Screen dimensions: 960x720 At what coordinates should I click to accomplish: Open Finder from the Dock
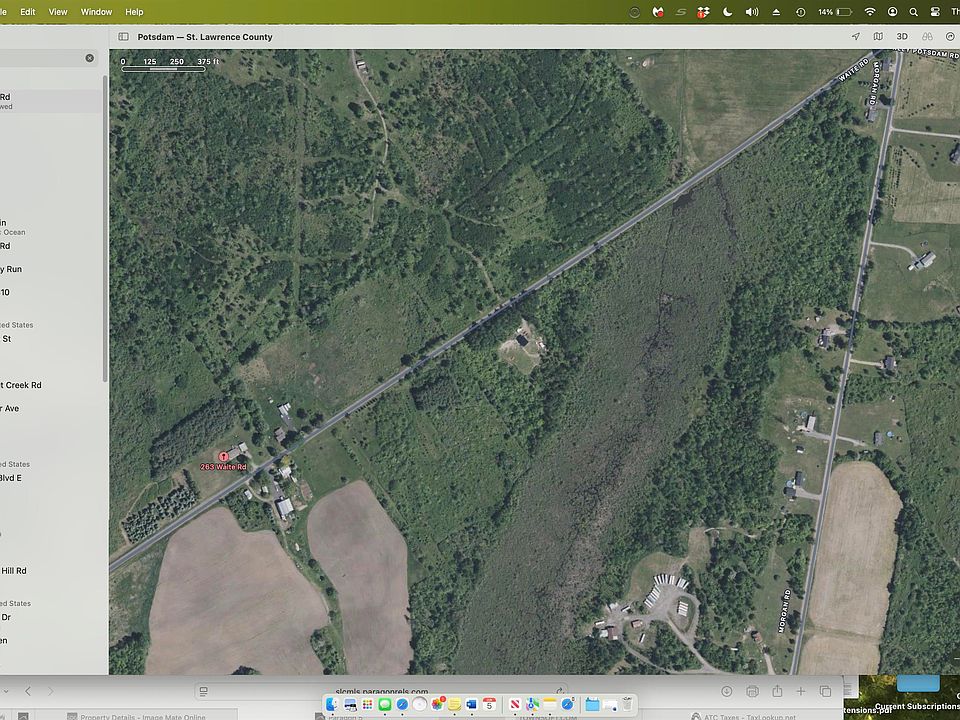click(333, 705)
